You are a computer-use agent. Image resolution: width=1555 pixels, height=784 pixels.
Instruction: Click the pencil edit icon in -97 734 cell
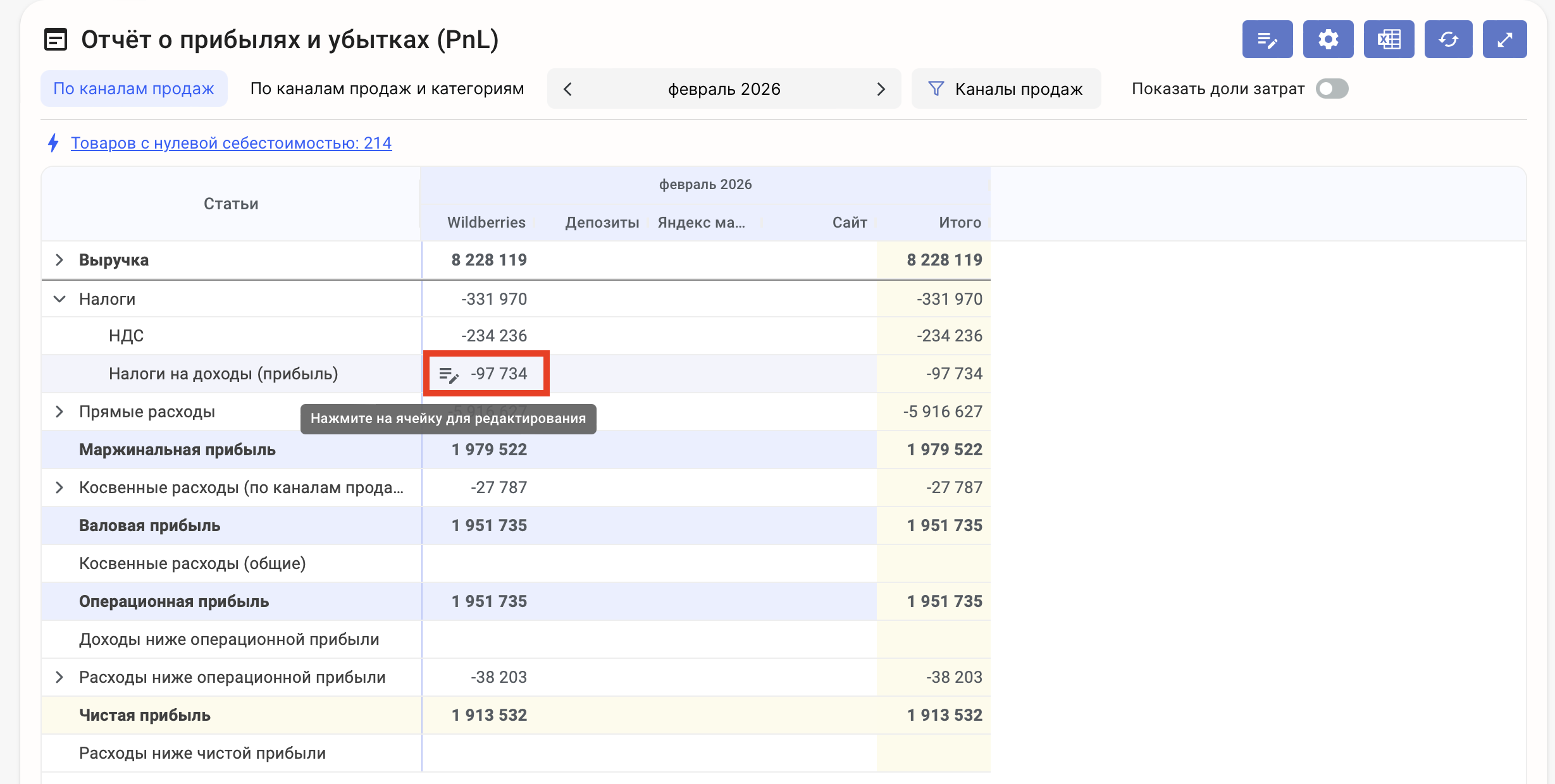point(449,375)
